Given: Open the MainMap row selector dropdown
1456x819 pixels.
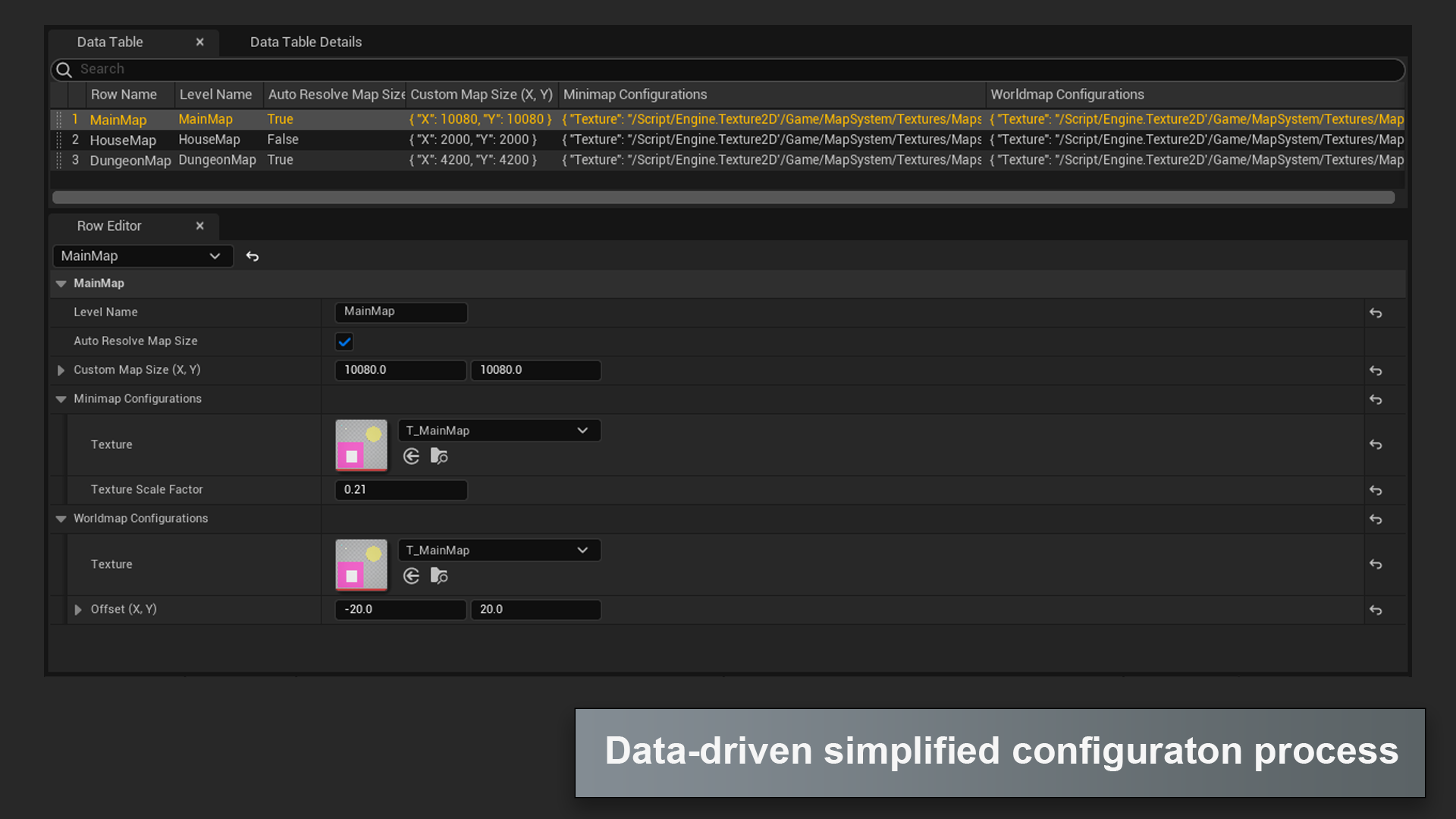Looking at the screenshot, I should 142,256.
